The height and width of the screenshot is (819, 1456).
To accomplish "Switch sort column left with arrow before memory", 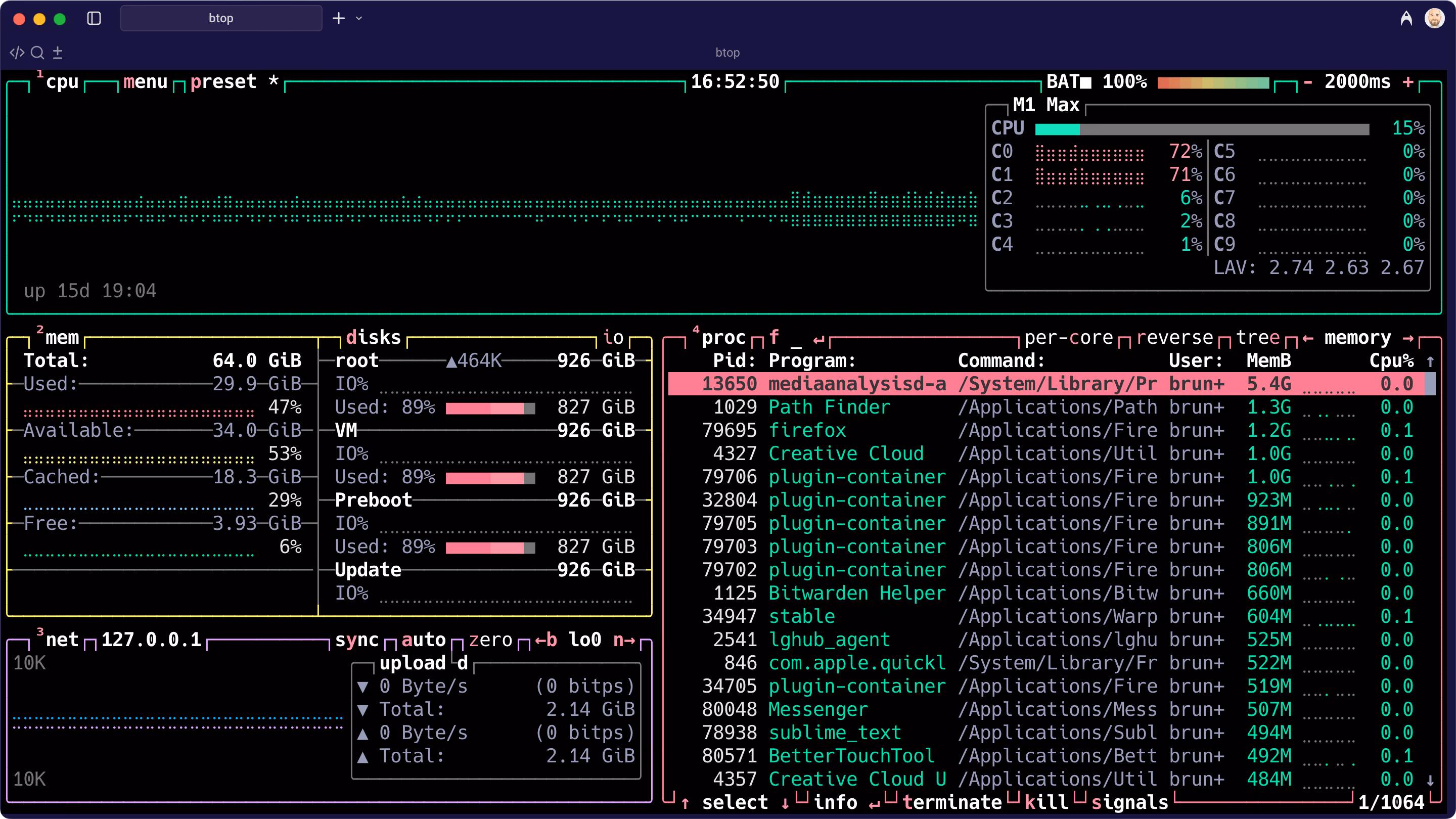I will pyautogui.click(x=1308, y=338).
